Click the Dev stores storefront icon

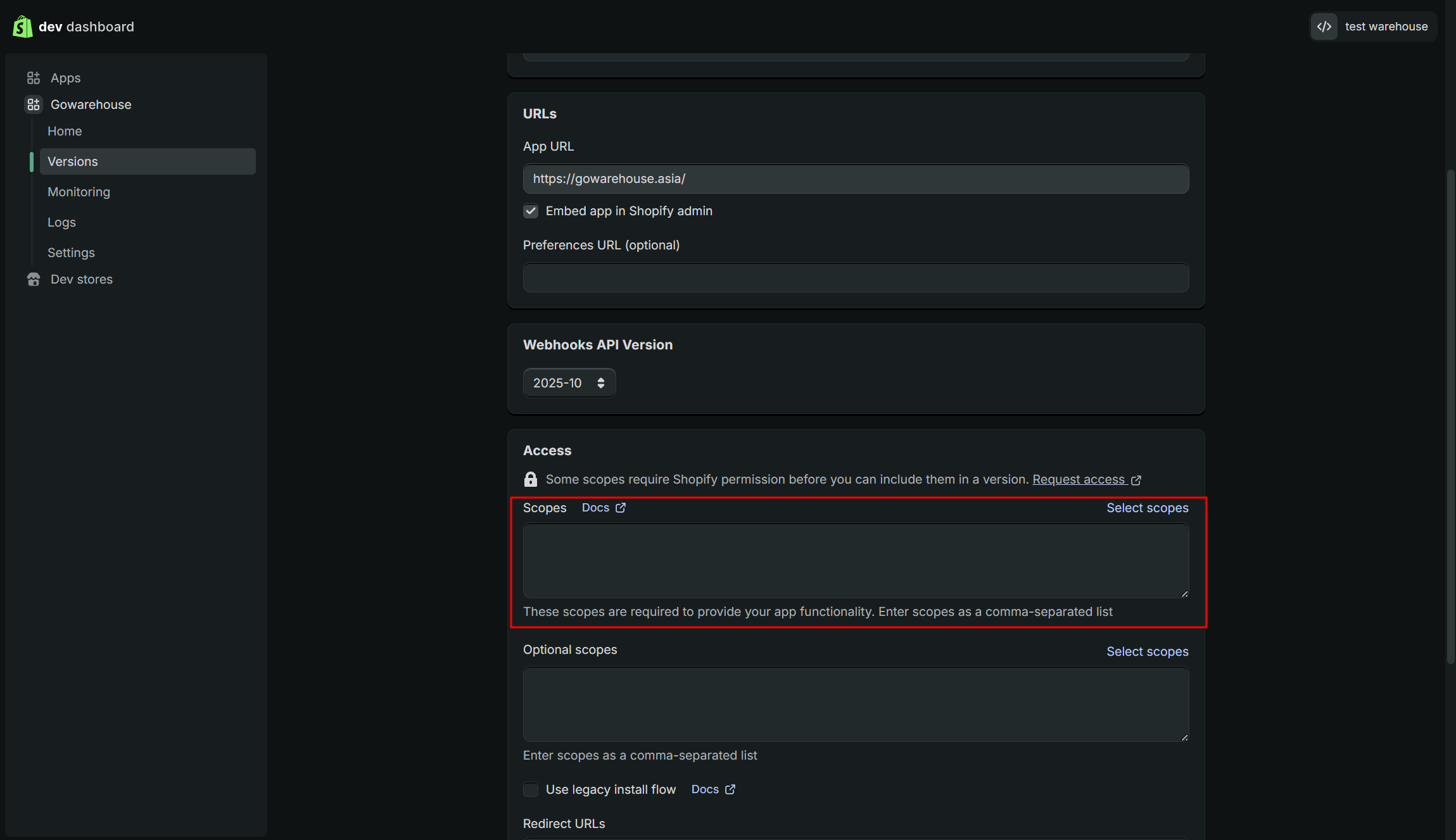[34, 279]
